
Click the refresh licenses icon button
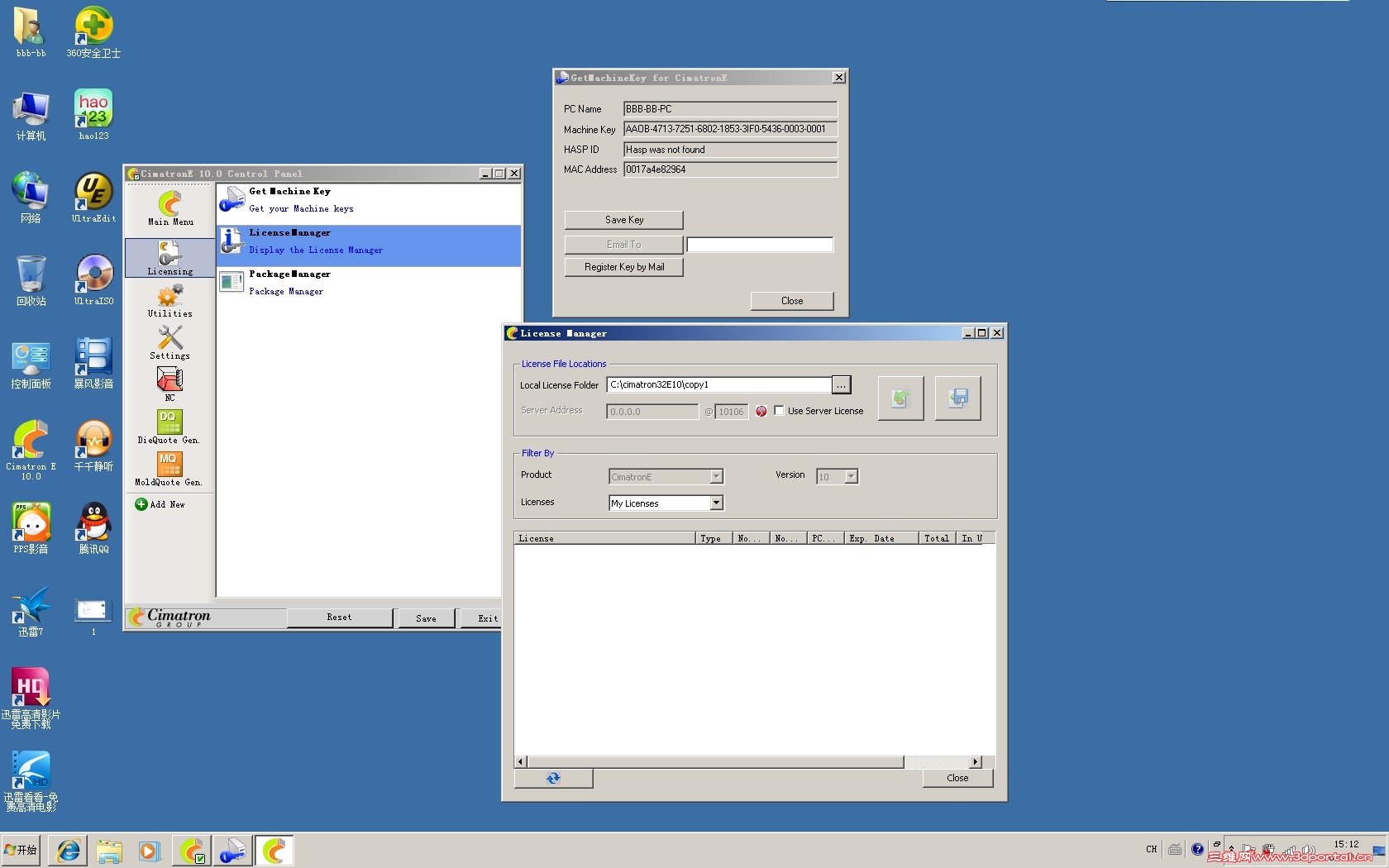553,778
